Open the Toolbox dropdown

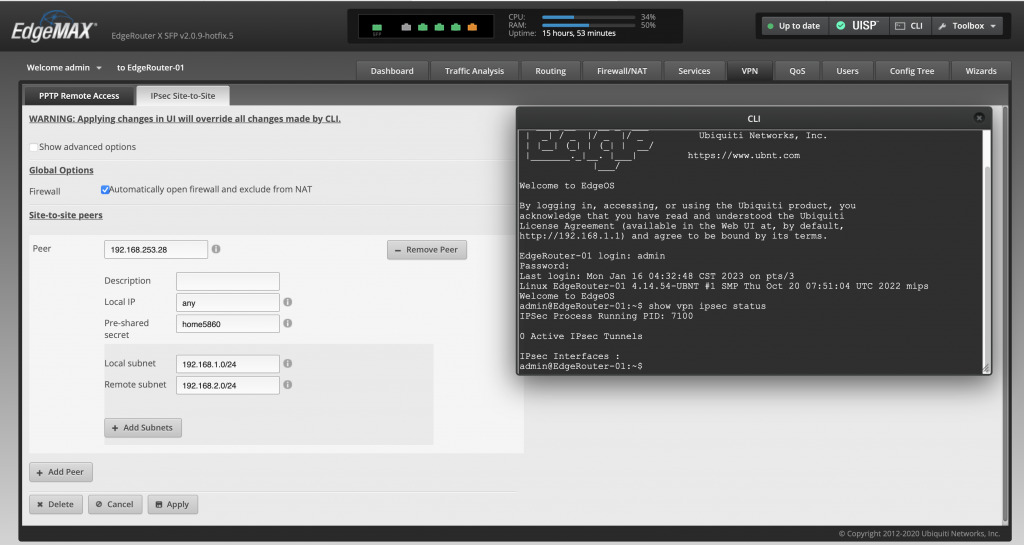click(x=967, y=25)
